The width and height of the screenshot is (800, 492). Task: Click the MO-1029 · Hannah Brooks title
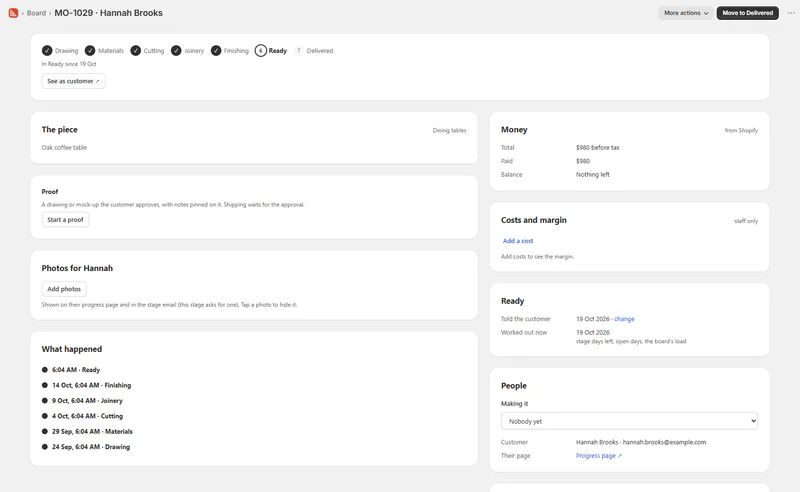(108, 13)
